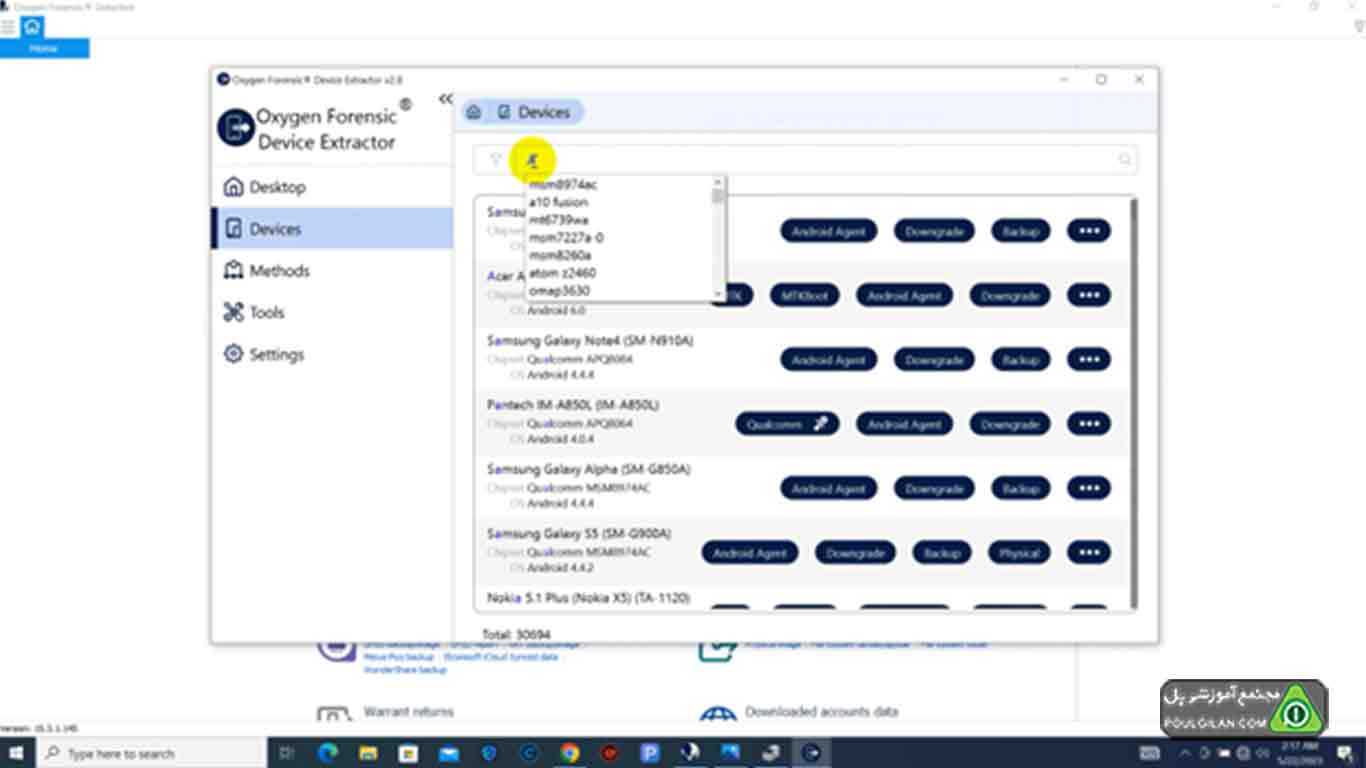
Task: Click the taskbar search box
Action: click(x=152, y=753)
